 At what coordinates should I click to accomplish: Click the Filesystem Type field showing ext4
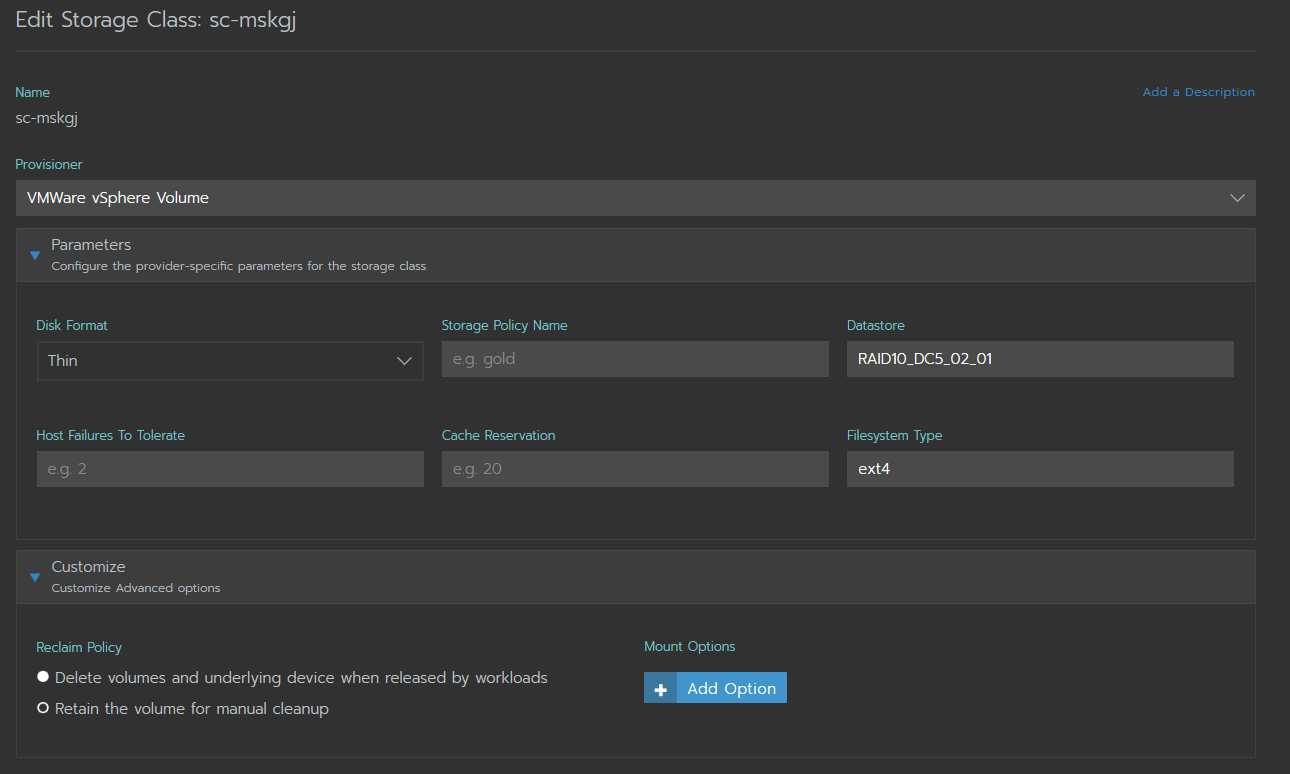tap(1040, 468)
